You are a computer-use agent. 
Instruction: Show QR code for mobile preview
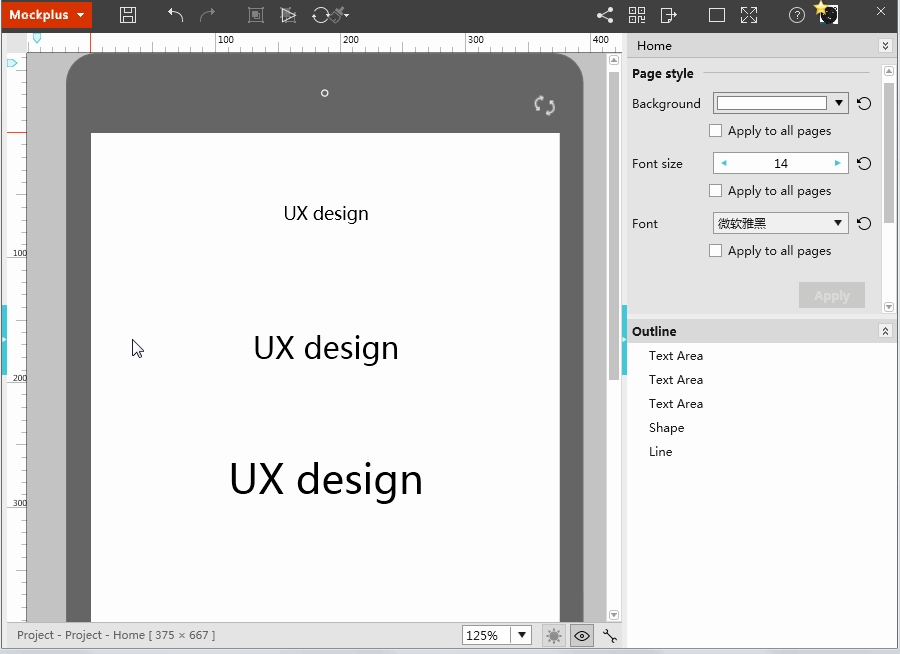pyautogui.click(x=637, y=15)
